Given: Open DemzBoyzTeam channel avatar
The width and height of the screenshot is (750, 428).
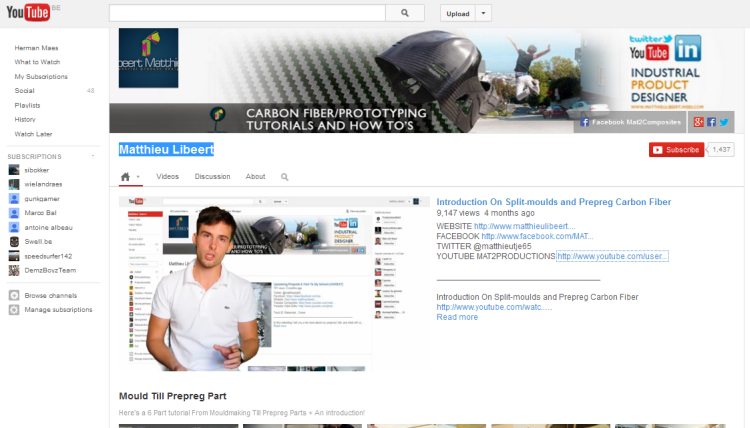Looking at the screenshot, I should pos(14,270).
